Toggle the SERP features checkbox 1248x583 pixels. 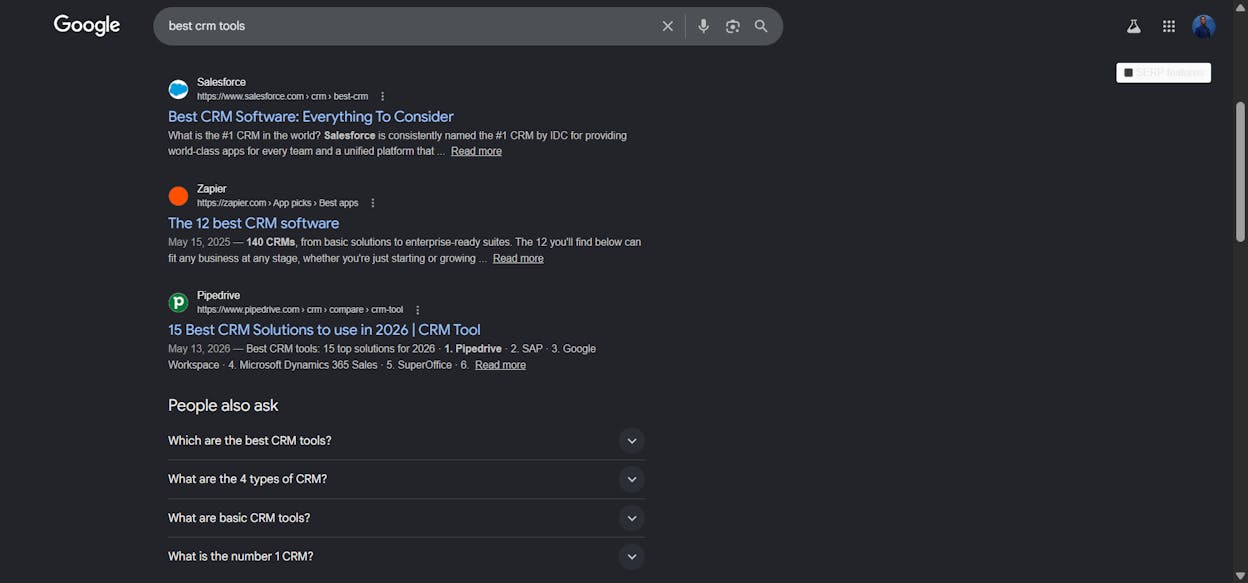point(1129,73)
